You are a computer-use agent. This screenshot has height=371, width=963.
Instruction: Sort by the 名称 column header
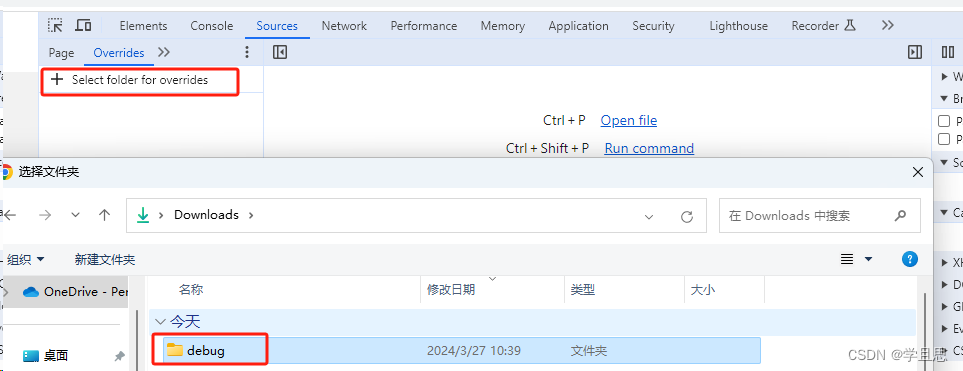pyautogui.click(x=191, y=290)
